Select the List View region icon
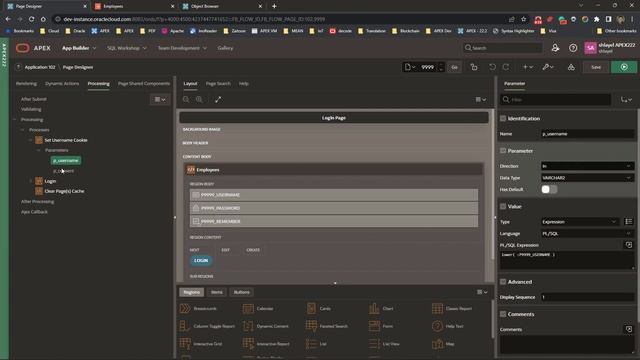Screen dimensions: 640x360 (x=374, y=344)
